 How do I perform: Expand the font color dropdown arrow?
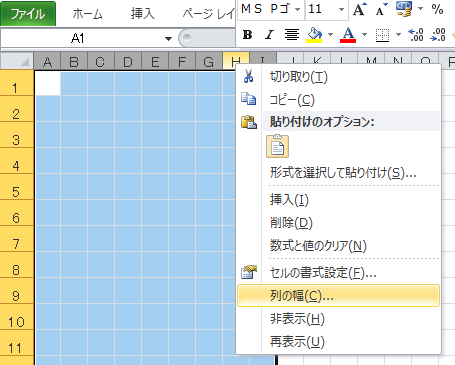(364, 35)
